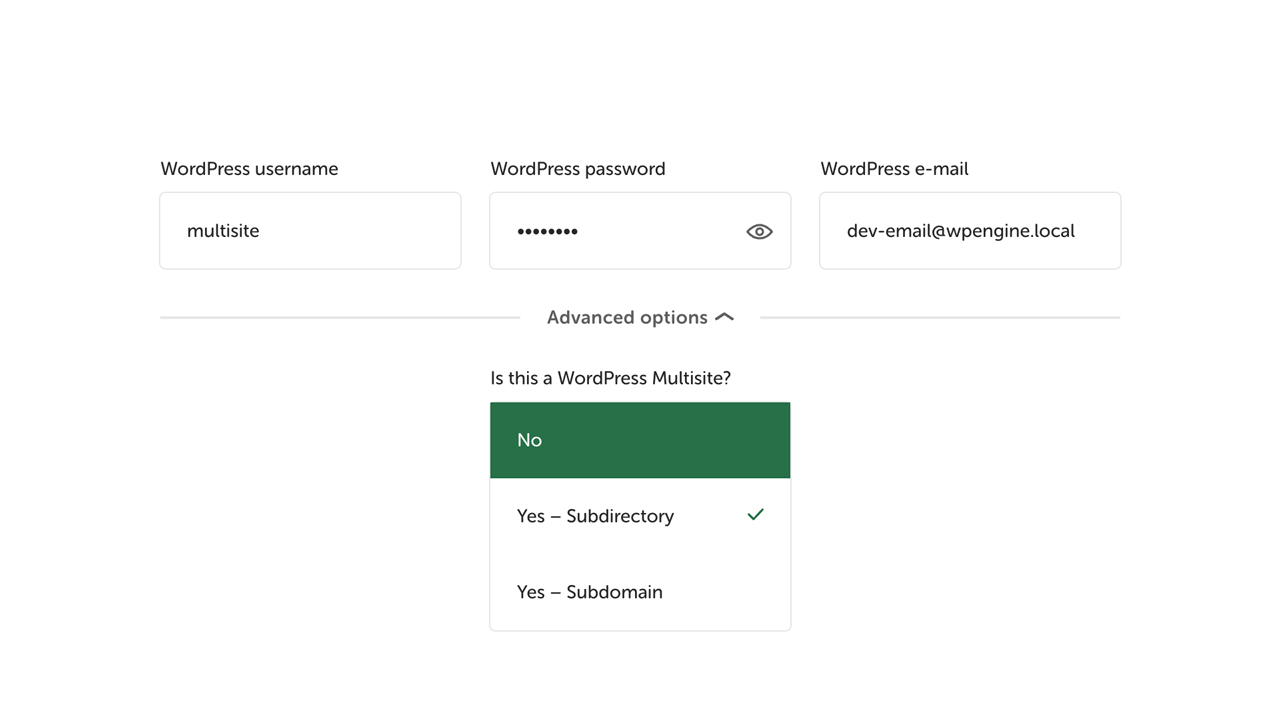Click the WordPress password label
The image size is (1280, 720).
pyautogui.click(x=577, y=169)
